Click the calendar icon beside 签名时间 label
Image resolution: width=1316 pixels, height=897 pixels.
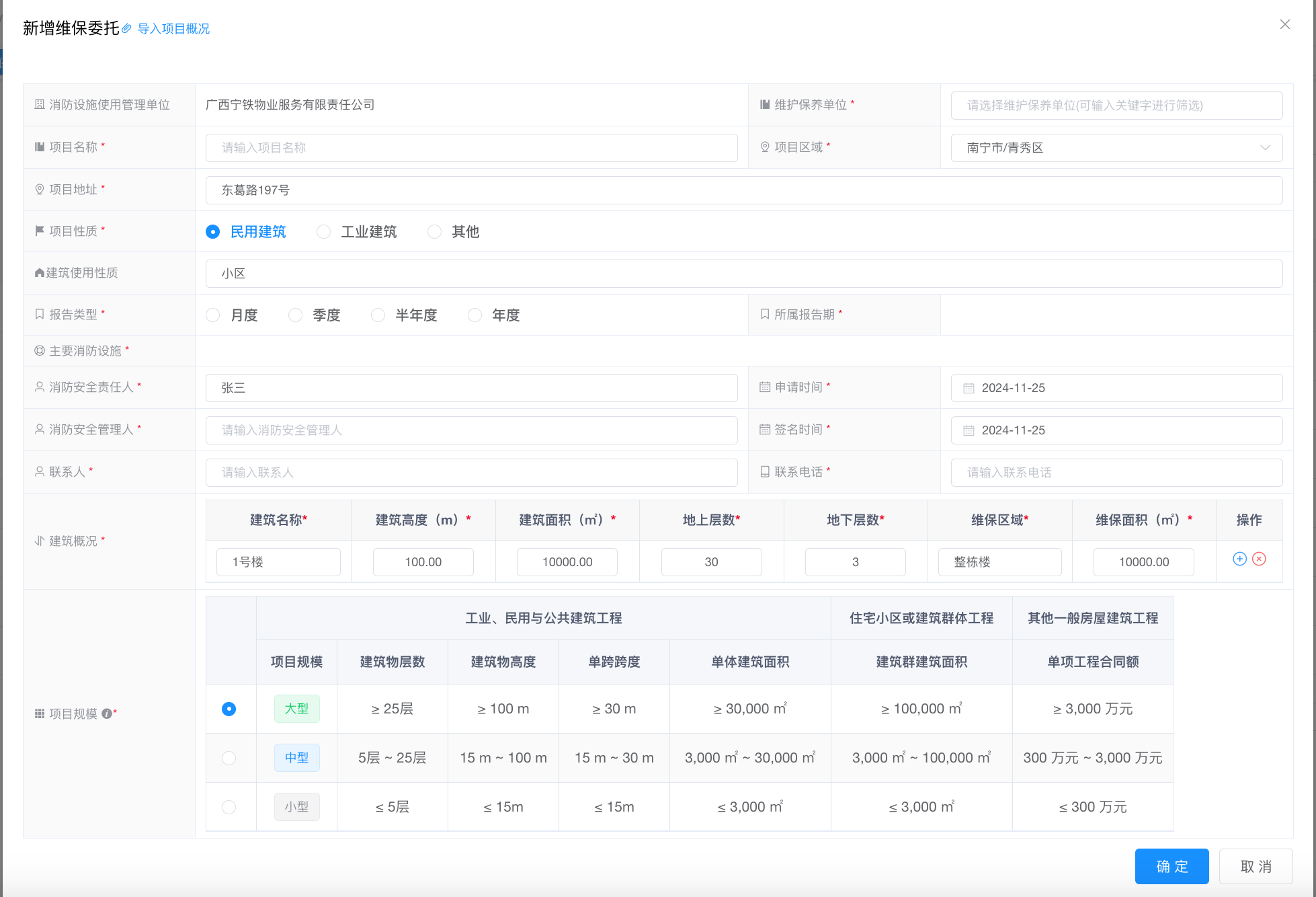click(x=765, y=429)
